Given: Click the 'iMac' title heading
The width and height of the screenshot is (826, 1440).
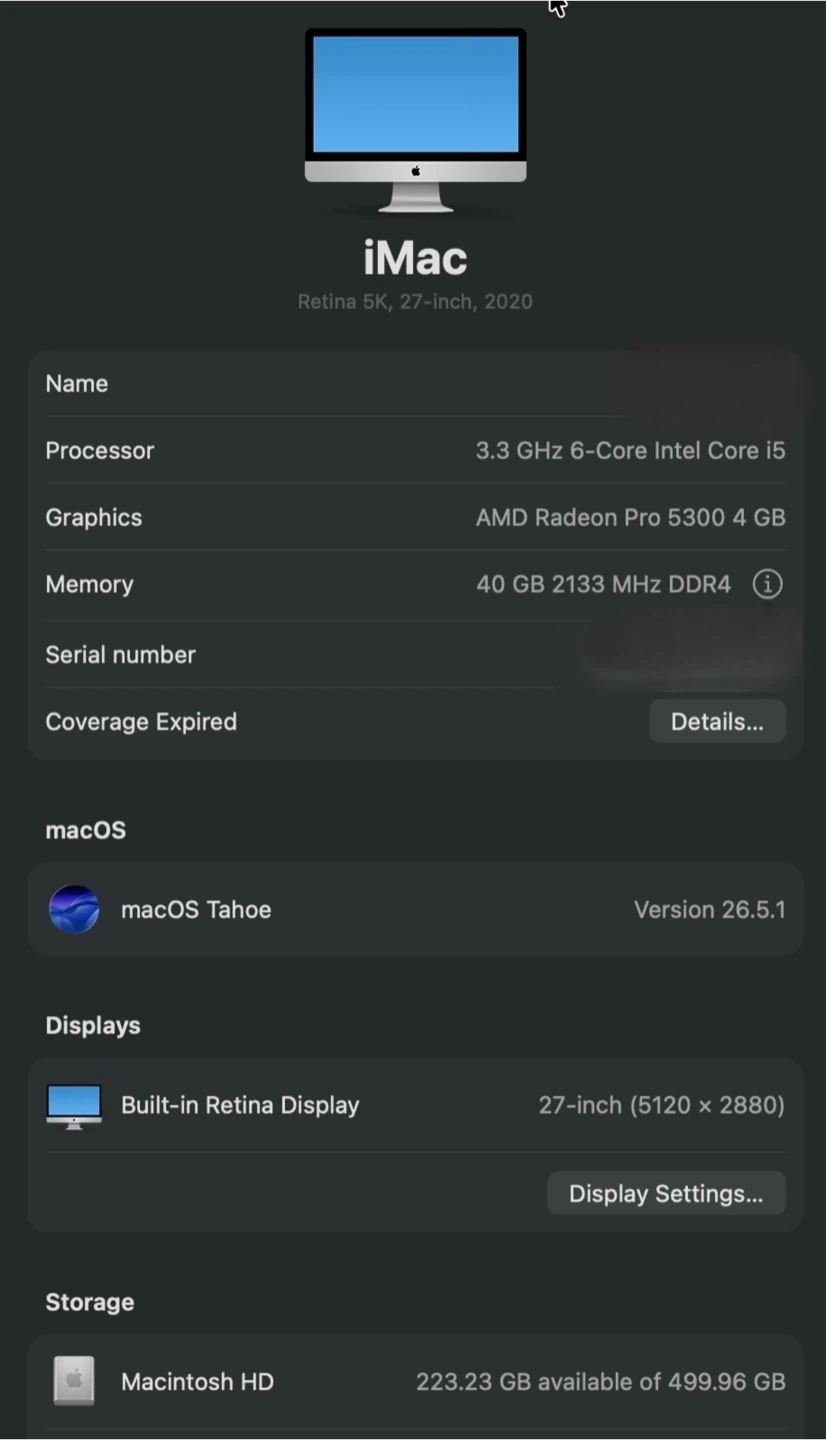Looking at the screenshot, I should coord(415,258).
